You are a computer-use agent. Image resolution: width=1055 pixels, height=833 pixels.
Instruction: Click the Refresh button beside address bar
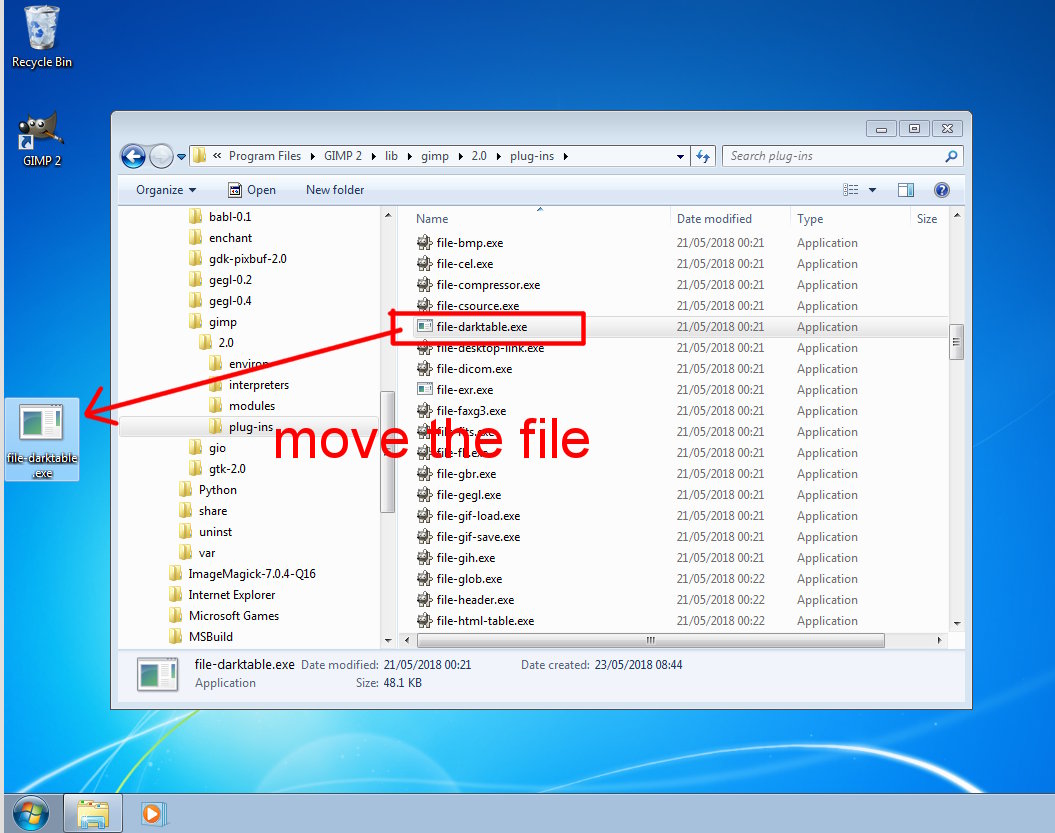pos(703,156)
